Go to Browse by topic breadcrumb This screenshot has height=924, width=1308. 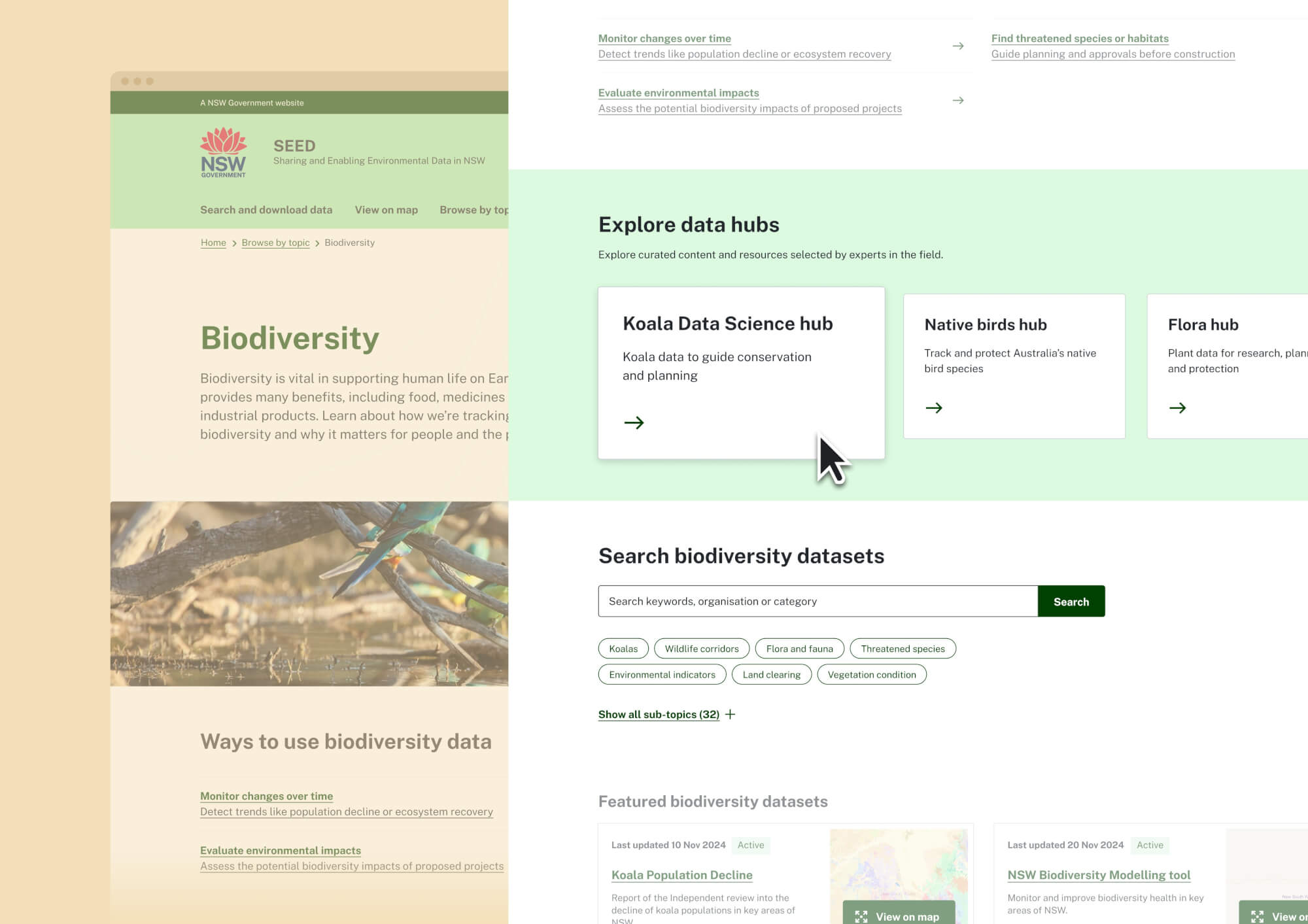tap(276, 243)
